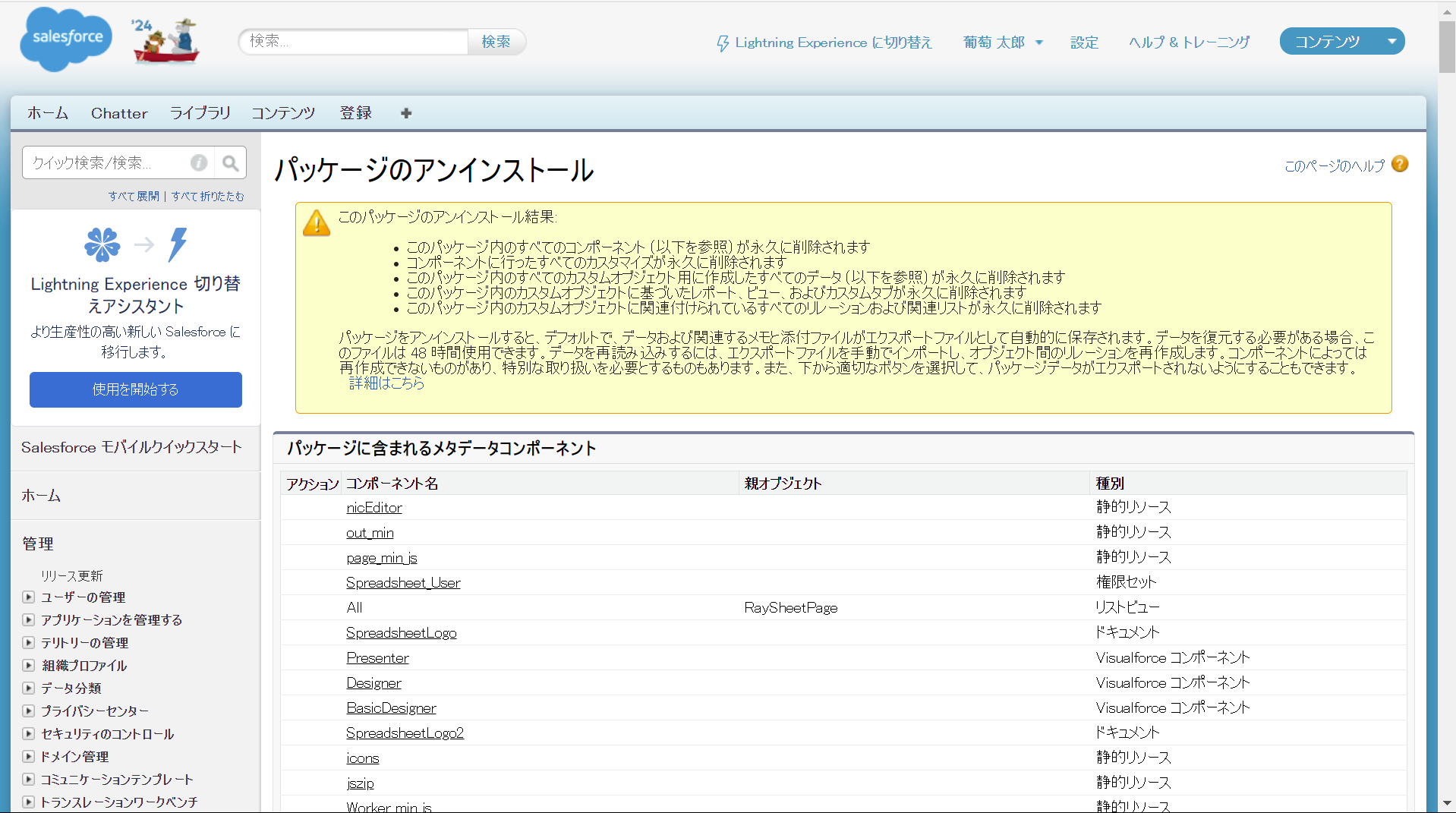Click the Classic flower icon in the assistant panel
The width and height of the screenshot is (1456, 813).
102,244
